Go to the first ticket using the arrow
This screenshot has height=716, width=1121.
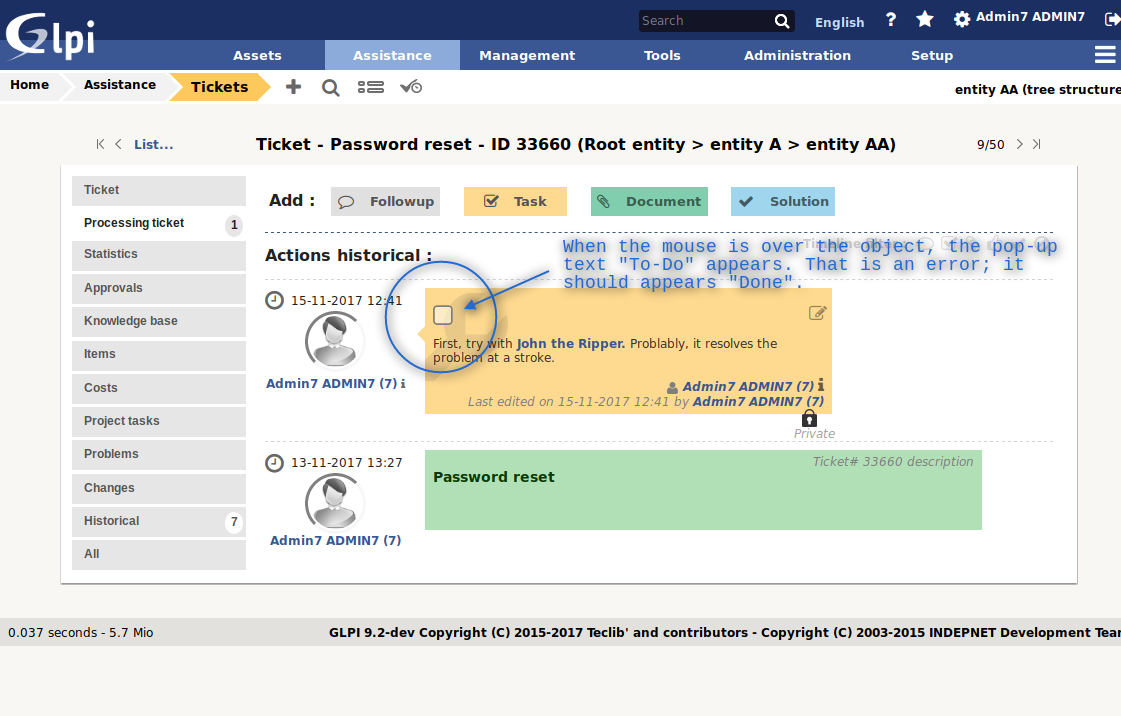(x=100, y=144)
